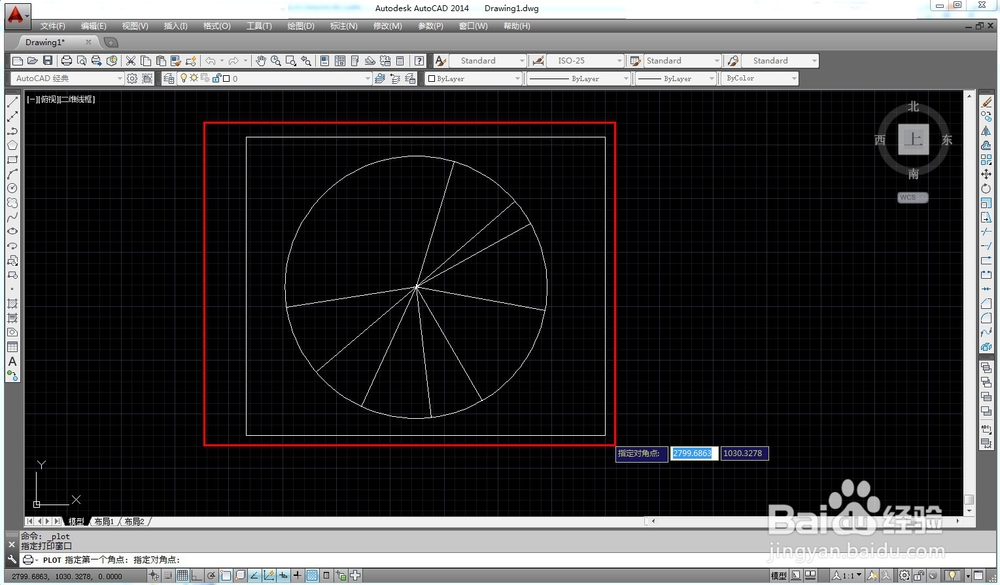Toggle layer 0 on/off lightbulb
This screenshot has width=1000, height=585.
[184, 78]
